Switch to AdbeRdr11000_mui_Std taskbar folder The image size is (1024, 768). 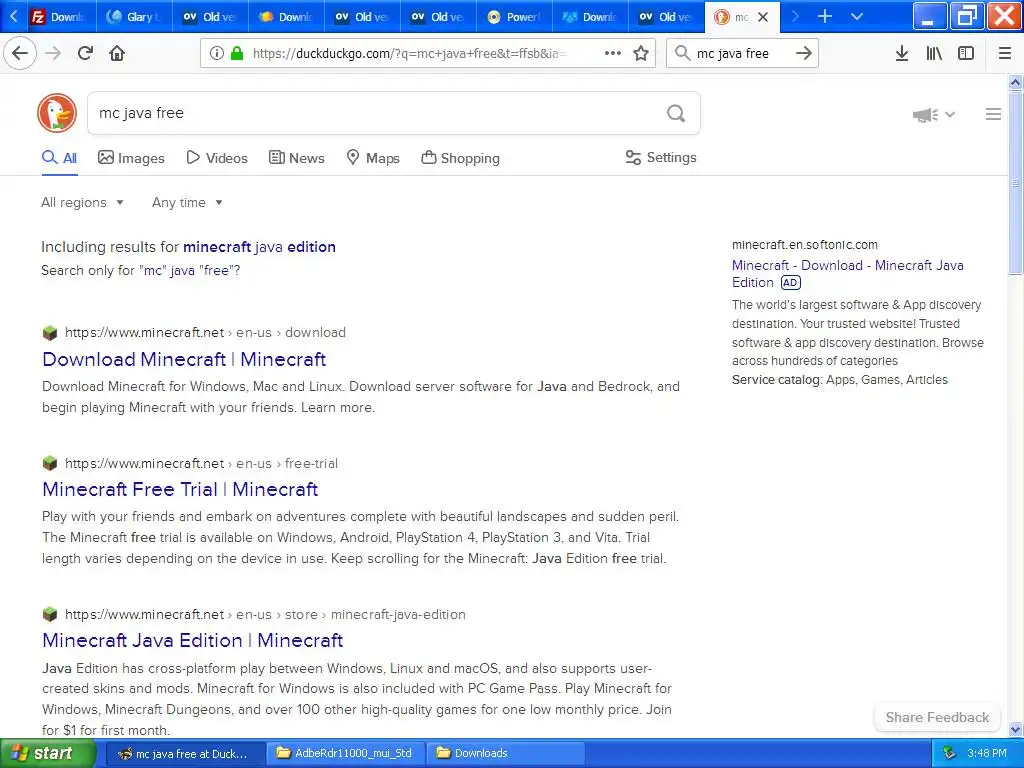tap(346, 753)
